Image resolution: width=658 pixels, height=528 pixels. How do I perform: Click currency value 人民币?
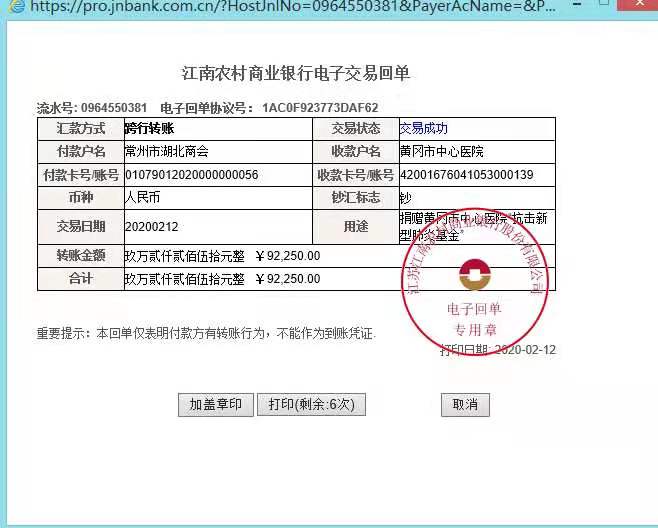142,198
